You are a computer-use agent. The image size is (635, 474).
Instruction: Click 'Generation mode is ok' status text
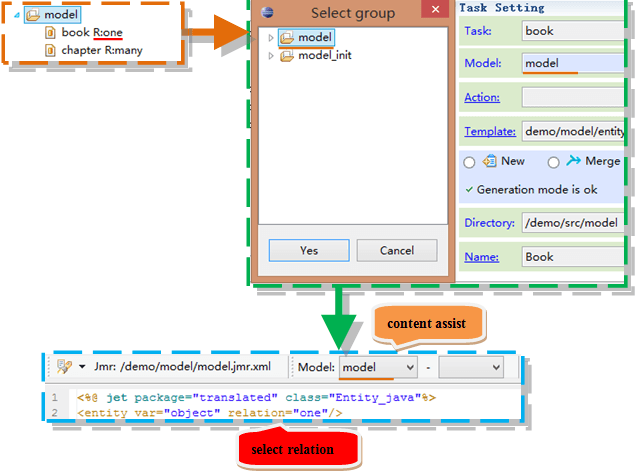tap(537, 190)
